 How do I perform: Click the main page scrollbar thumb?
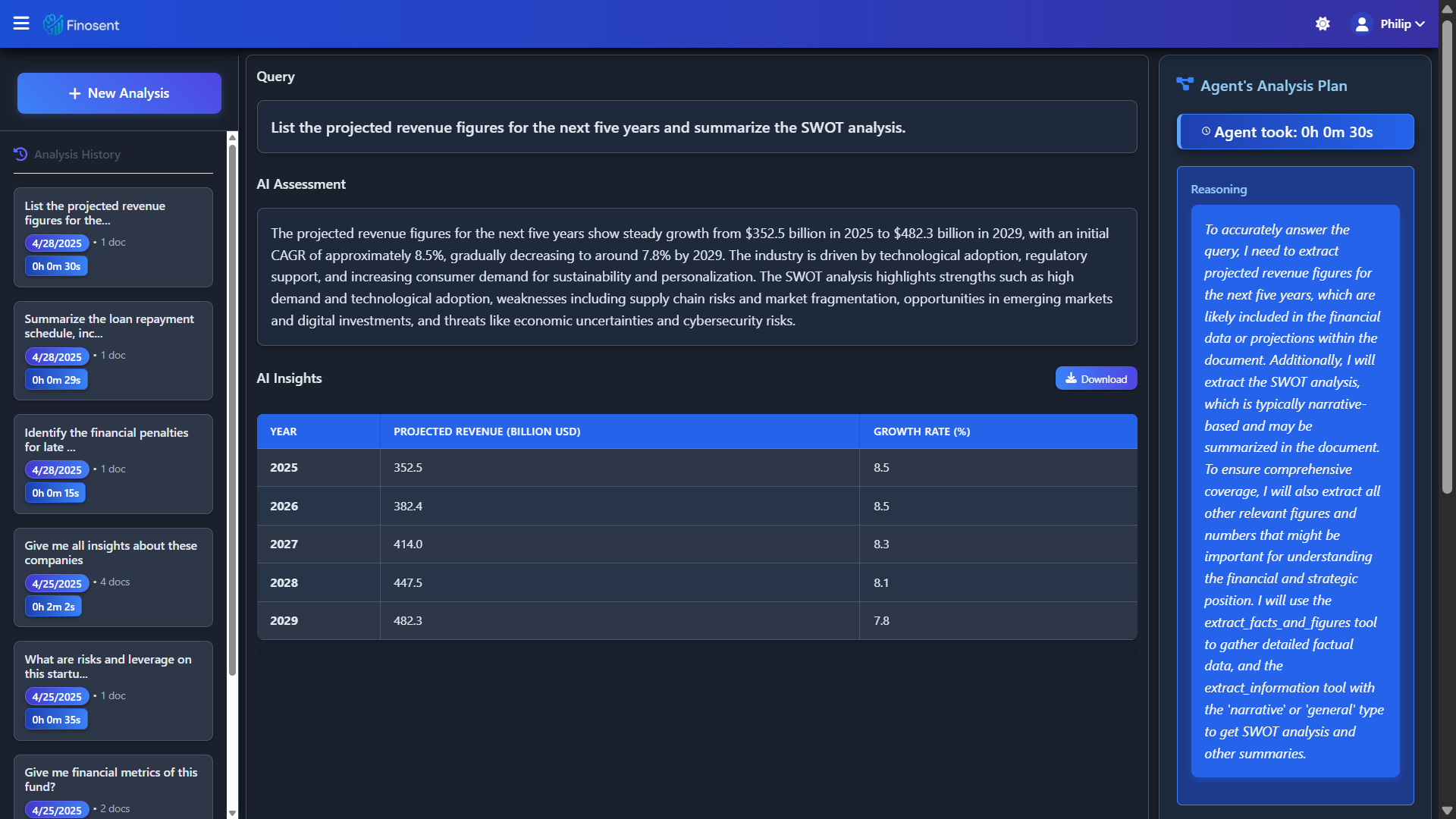pyautogui.click(x=1447, y=256)
